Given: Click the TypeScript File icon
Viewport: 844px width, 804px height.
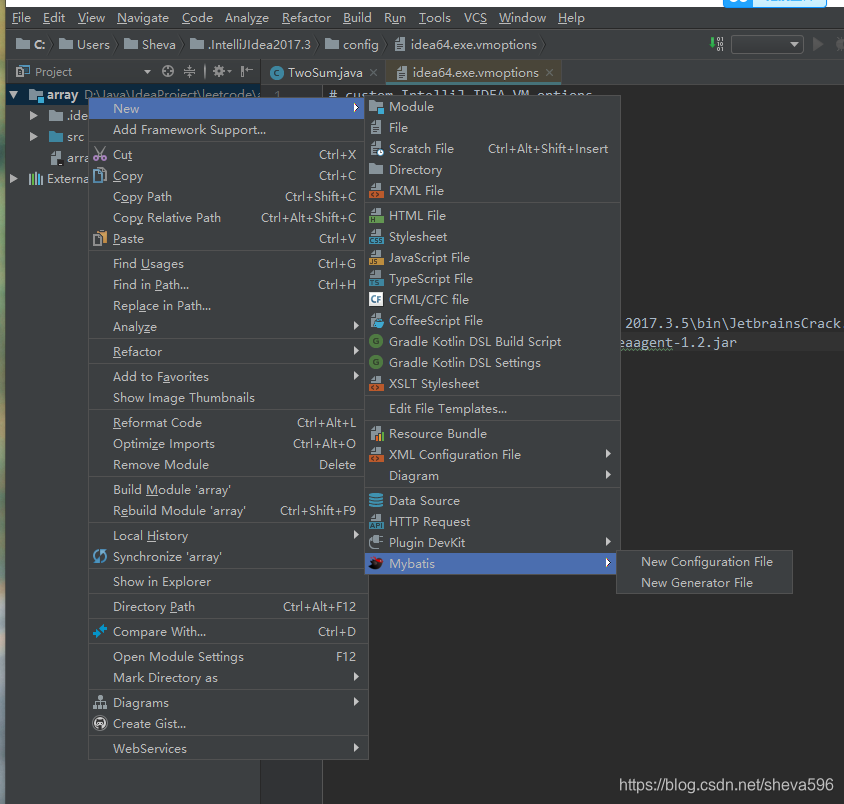Looking at the screenshot, I should click(376, 279).
